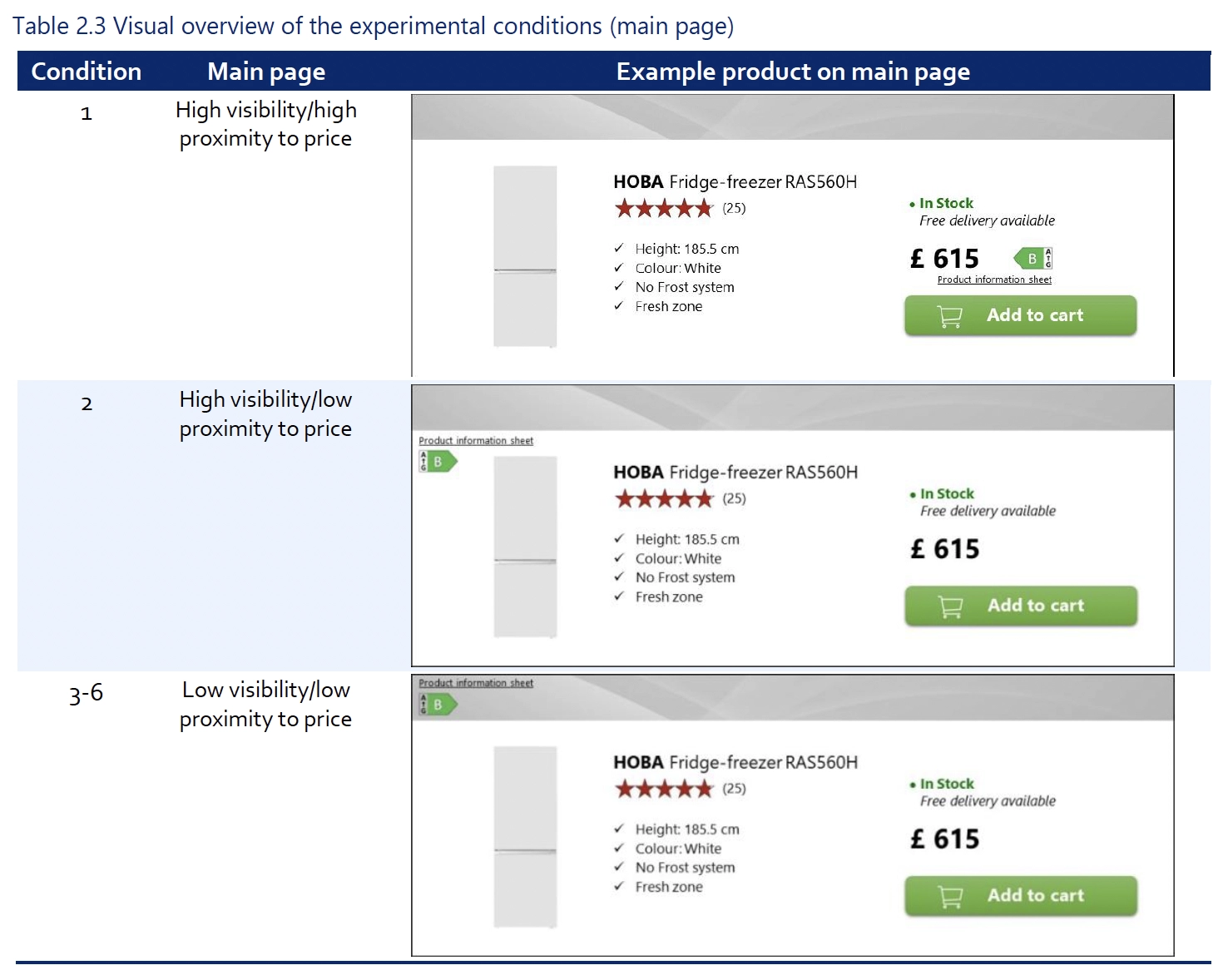This screenshot has width=1228, height=980.
Task: Click the £ 615 price in condition 2 product
Action: click(x=945, y=549)
